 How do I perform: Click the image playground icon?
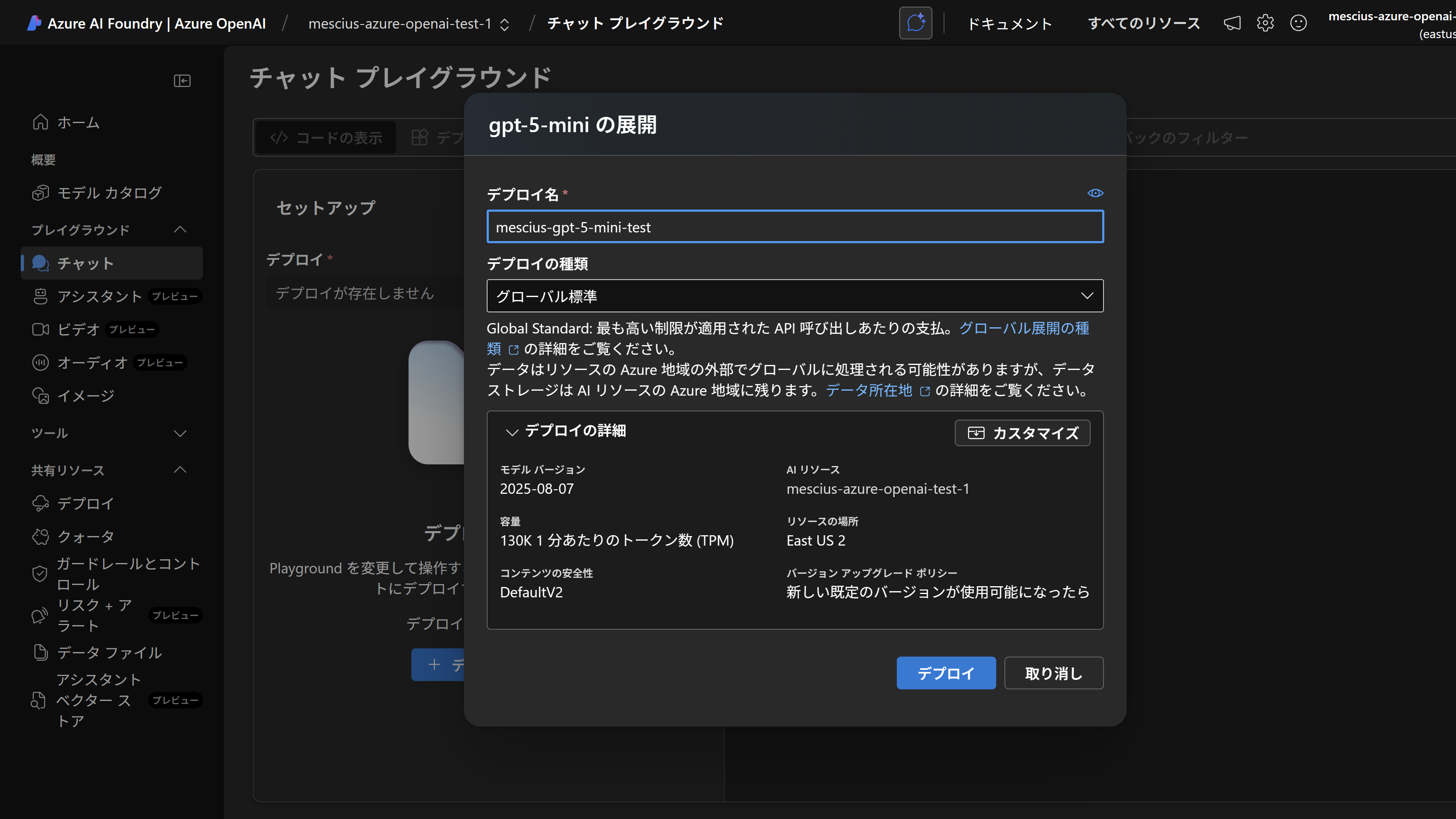coord(40,396)
